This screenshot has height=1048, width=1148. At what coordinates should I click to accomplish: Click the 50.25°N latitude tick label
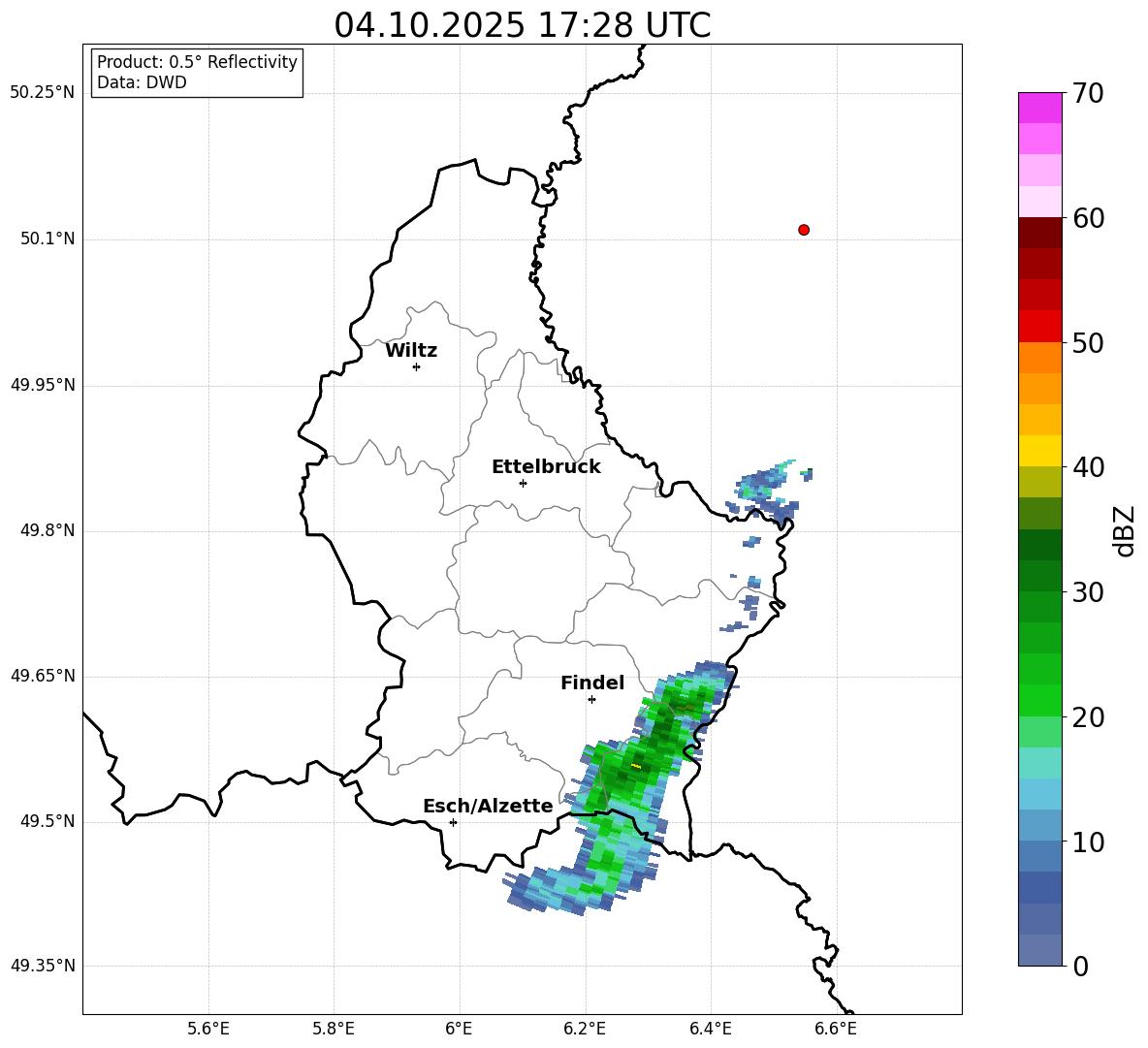pos(43,93)
